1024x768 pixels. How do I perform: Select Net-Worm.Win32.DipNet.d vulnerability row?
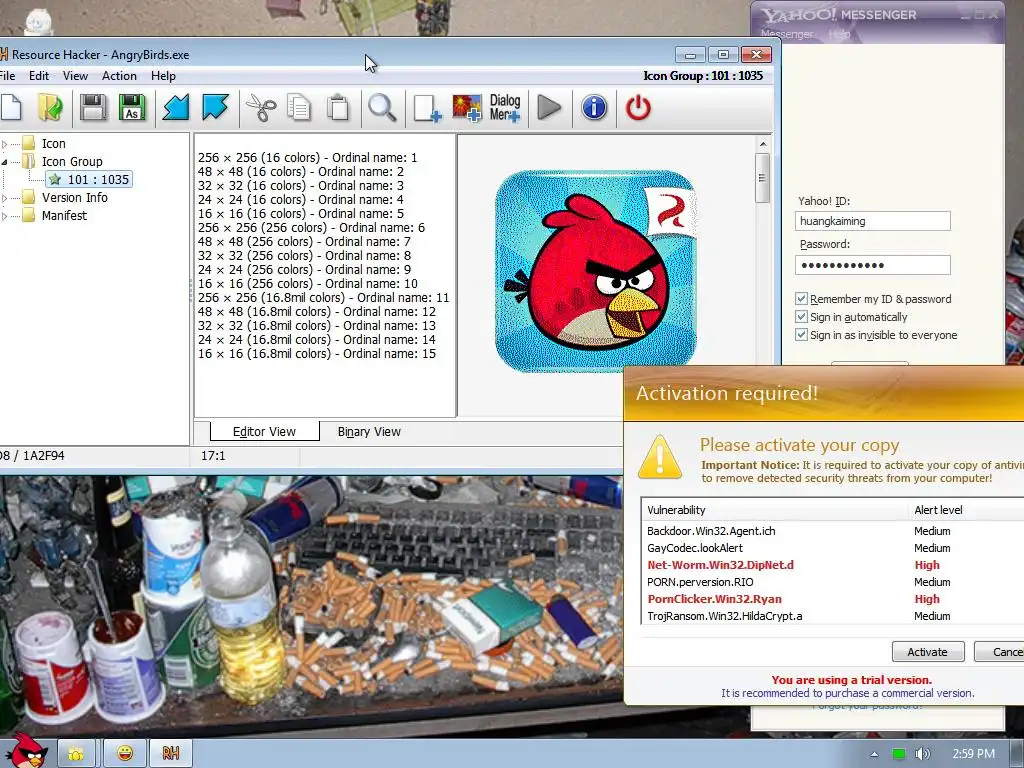coord(833,565)
